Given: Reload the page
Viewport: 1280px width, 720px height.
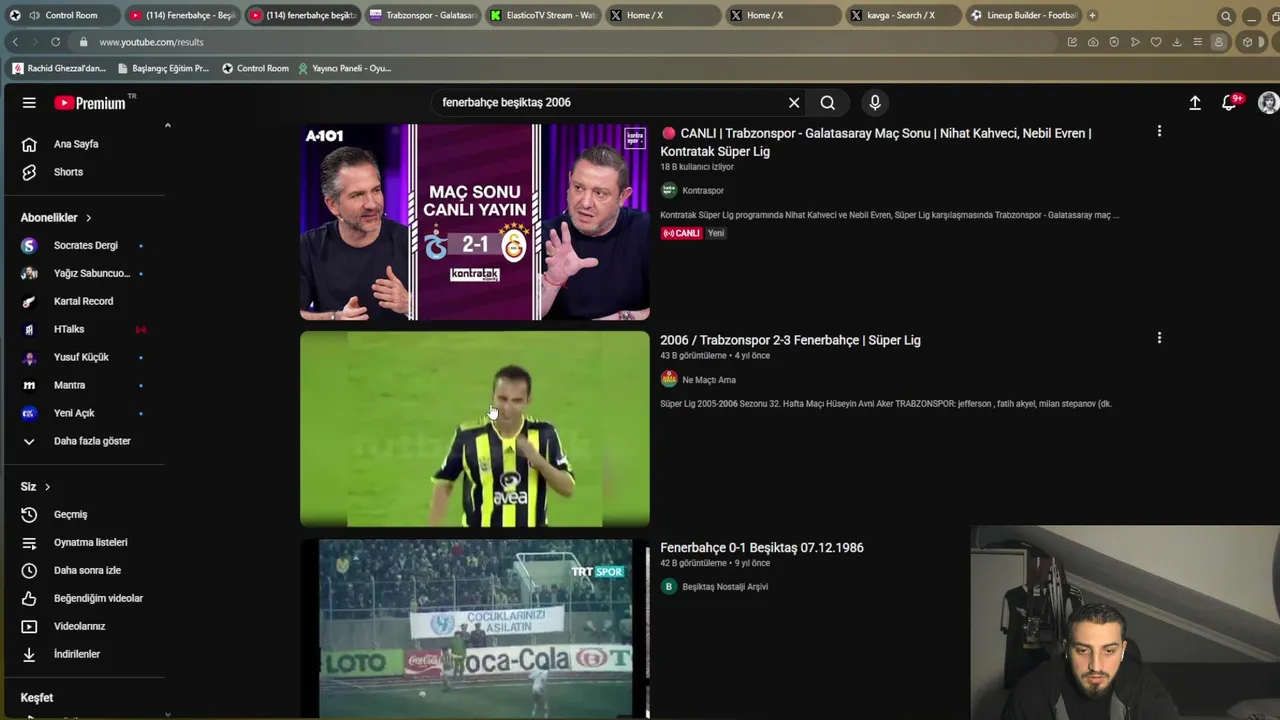Looking at the screenshot, I should pyautogui.click(x=55, y=42).
